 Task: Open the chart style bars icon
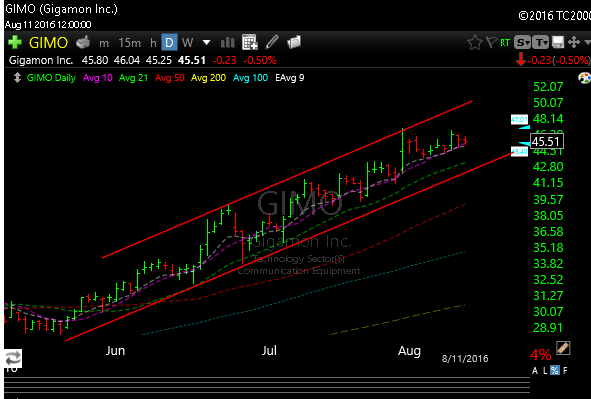(227, 43)
